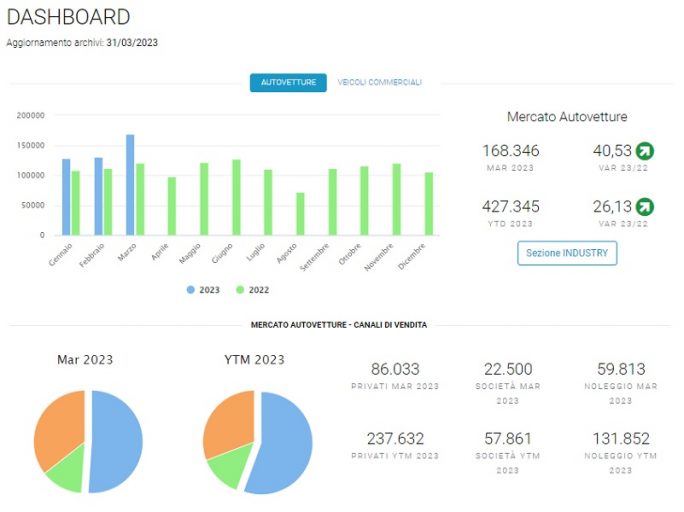This screenshot has height=512, width=684.
Task: Open the Sezione INDUSTRY button
Action: click(567, 253)
